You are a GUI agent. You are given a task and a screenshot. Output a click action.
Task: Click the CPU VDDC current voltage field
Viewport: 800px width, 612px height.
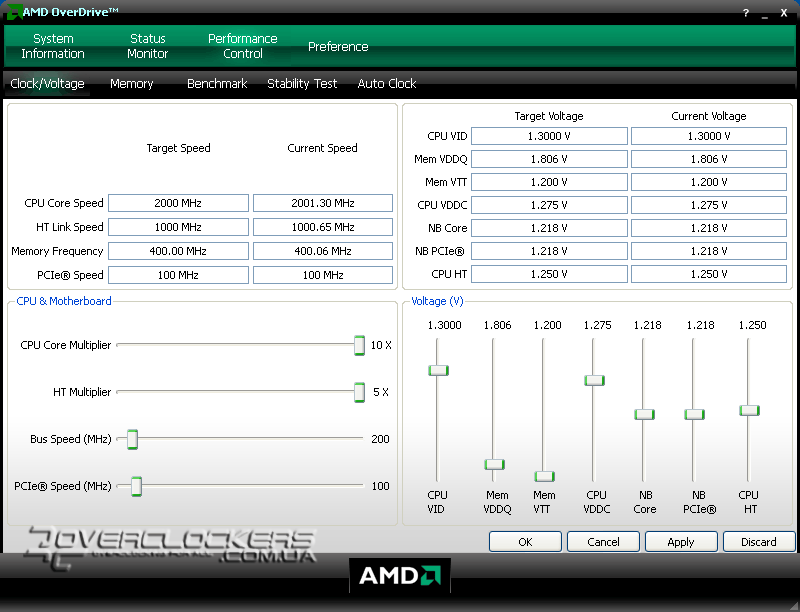pos(709,205)
